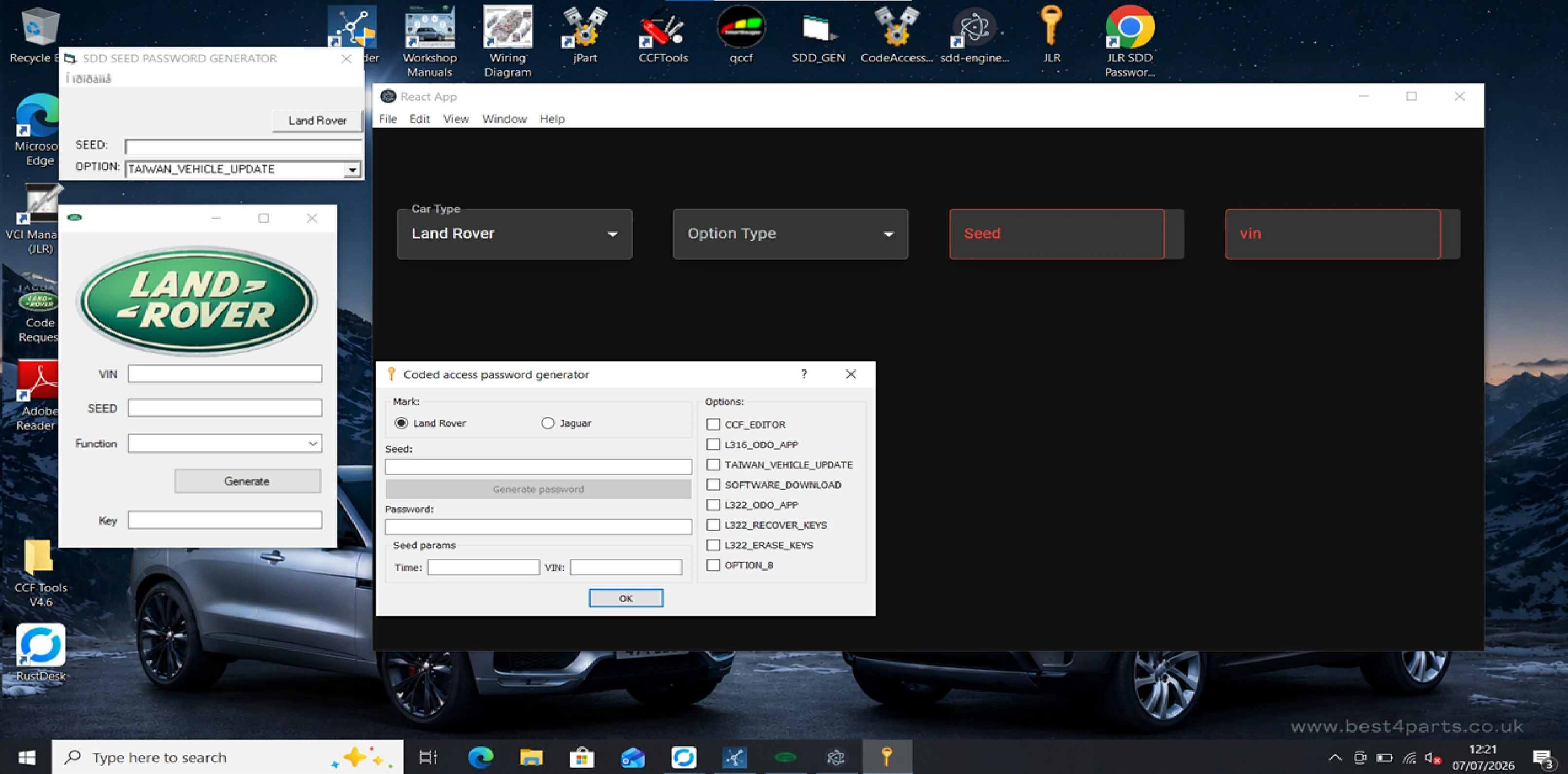The height and width of the screenshot is (774, 1568).
Task: Open the JLR key desktop icon
Action: click(x=1051, y=36)
